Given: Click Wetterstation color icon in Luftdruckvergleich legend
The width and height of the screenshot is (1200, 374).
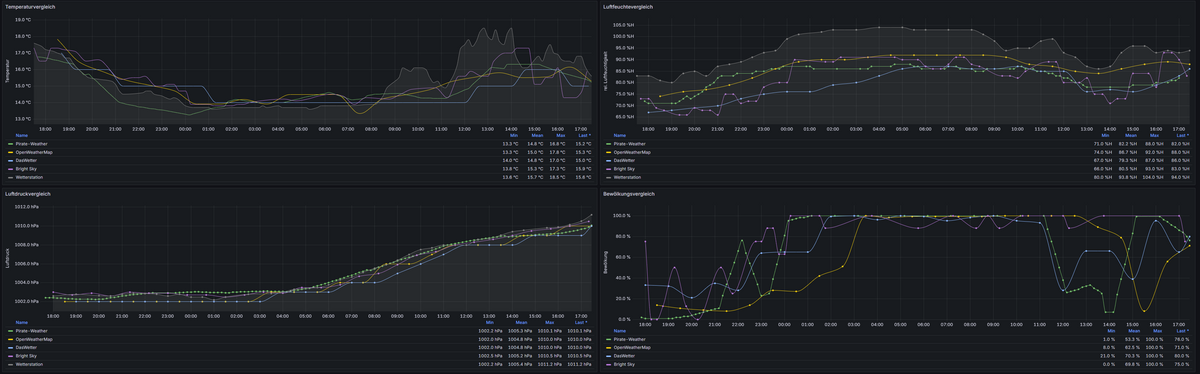Looking at the screenshot, I should (9, 364).
